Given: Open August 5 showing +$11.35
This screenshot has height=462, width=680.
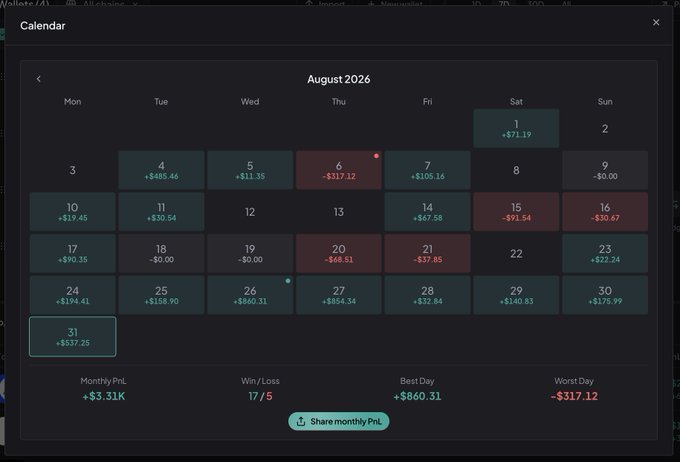Looking at the screenshot, I should tap(250, 170).
